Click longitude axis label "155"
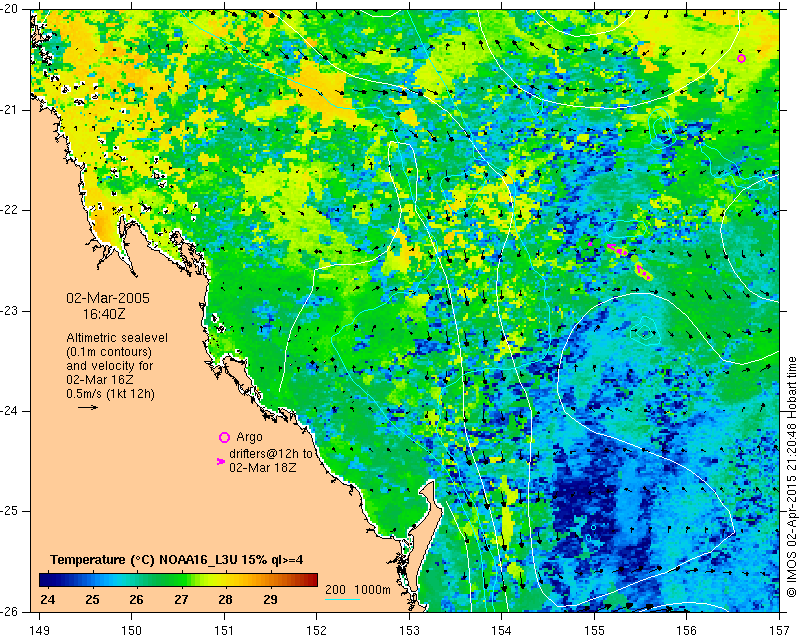 click(x=594, y=631)
